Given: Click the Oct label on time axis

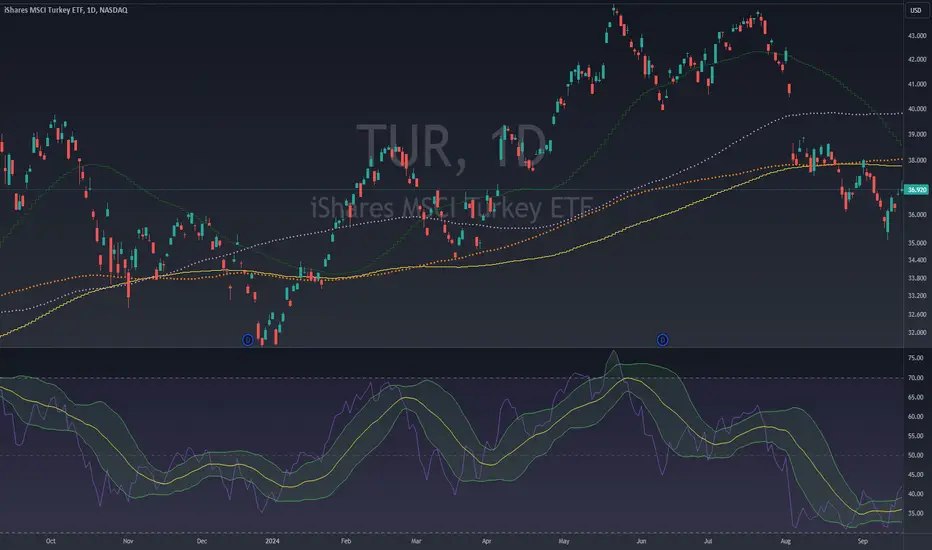Looking at the screenshot, I should (x=51, y=541).
